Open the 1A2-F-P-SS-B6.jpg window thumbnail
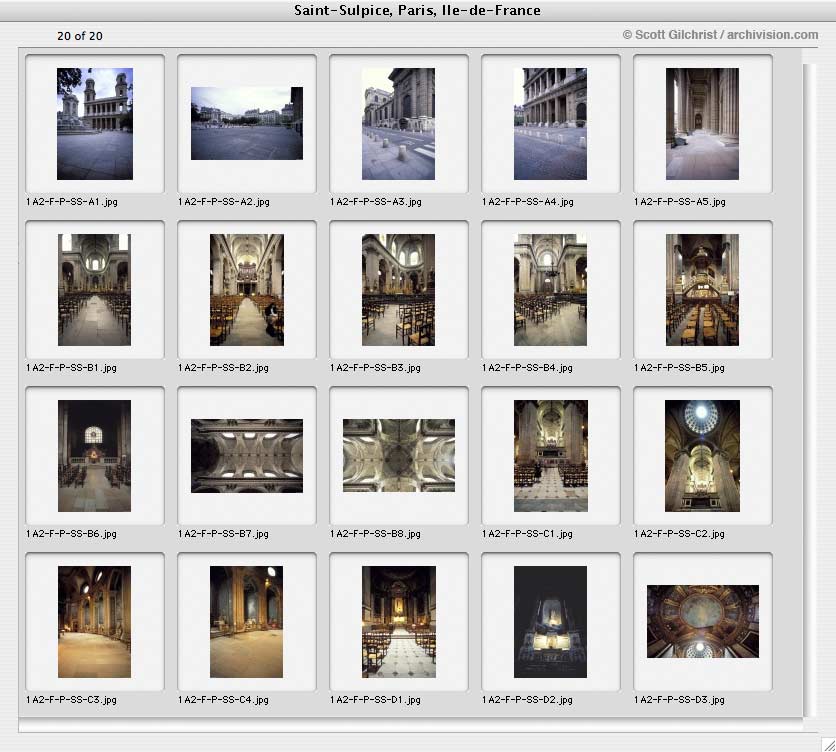 94,456
